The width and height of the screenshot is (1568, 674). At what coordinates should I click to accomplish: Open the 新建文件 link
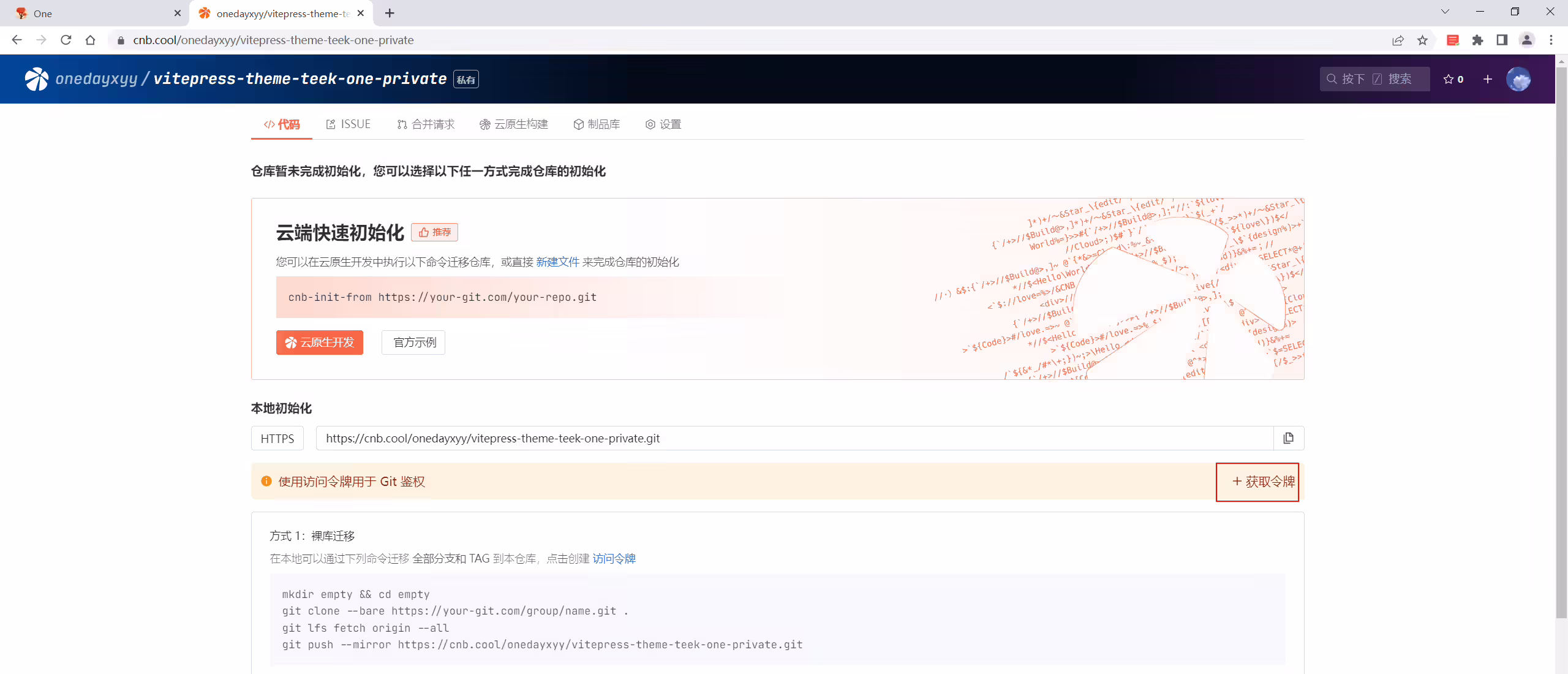(x=557, y=262)
